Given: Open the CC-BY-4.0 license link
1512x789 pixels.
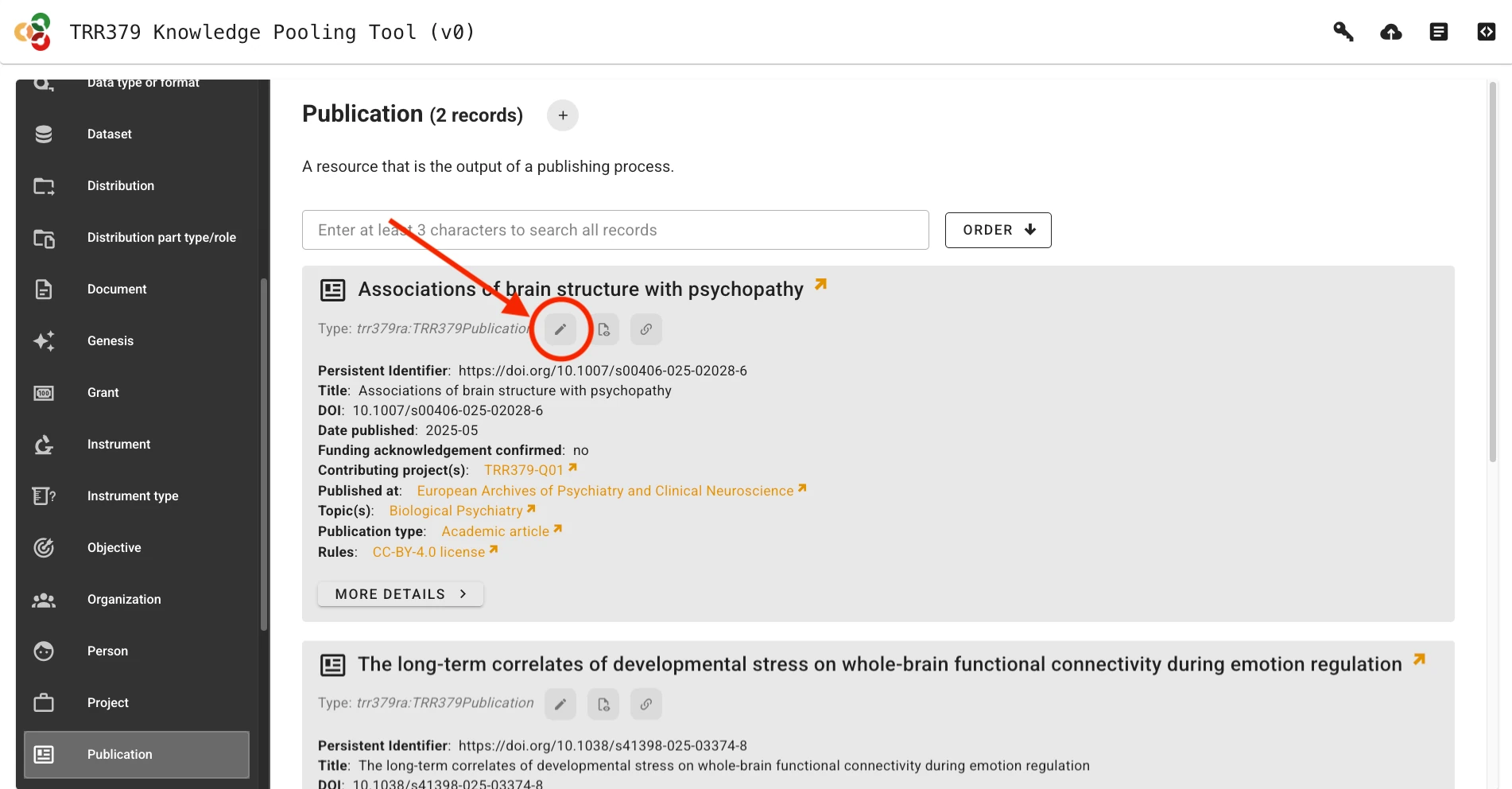Looking at the screenshot, I should pyautogui.click(x=428, y=551).
